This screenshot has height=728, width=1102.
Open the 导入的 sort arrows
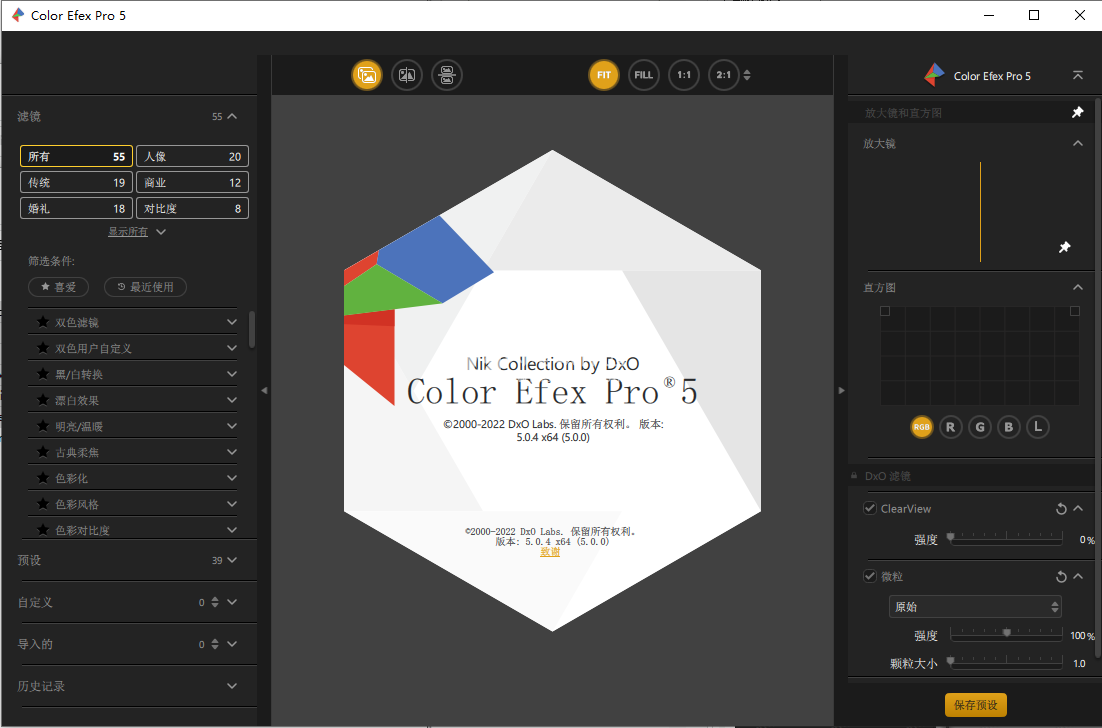click(x=215, y=644)
